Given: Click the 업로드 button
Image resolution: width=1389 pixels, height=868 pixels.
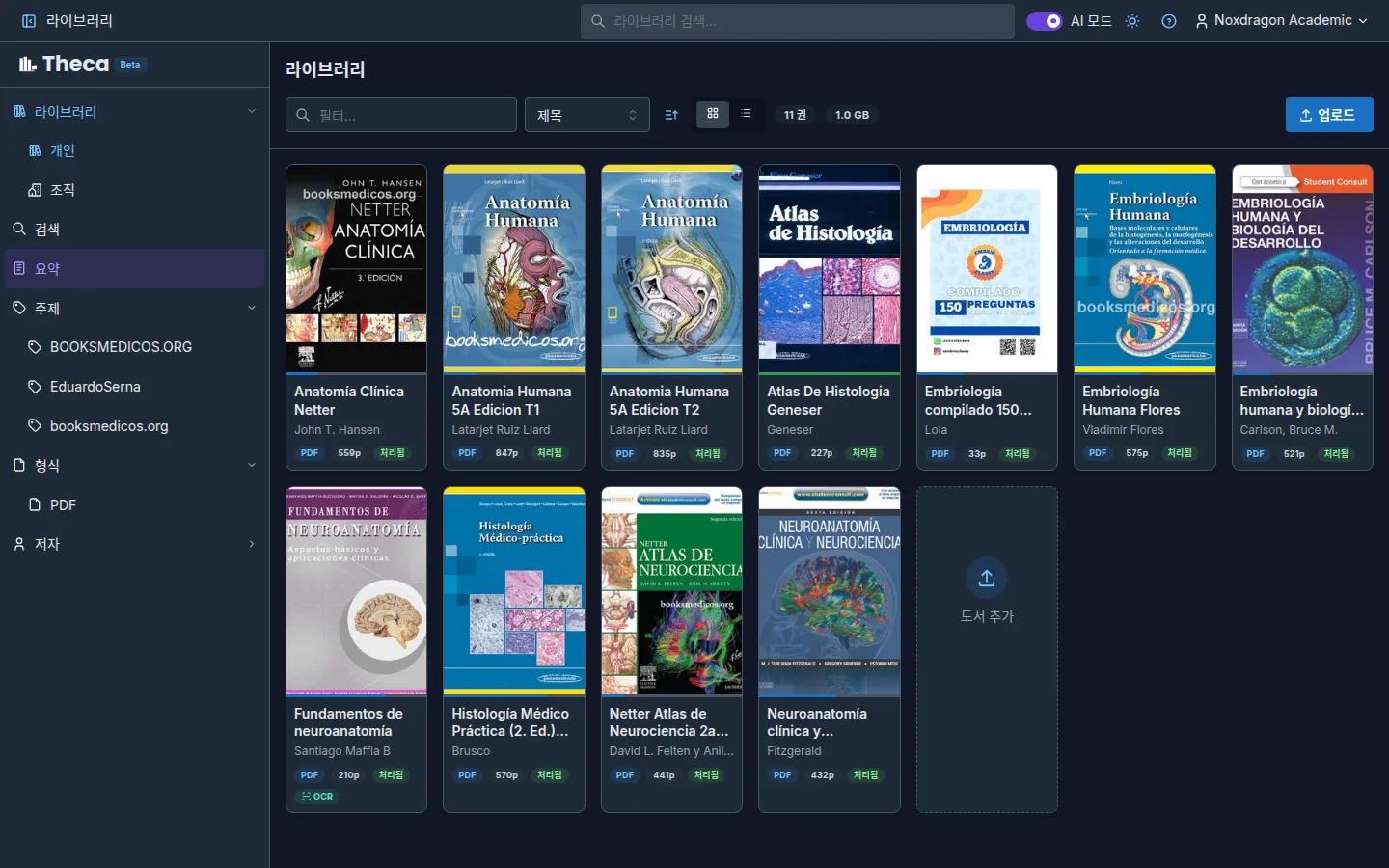Looking at the screenshot, I should tap(1329, 115).
